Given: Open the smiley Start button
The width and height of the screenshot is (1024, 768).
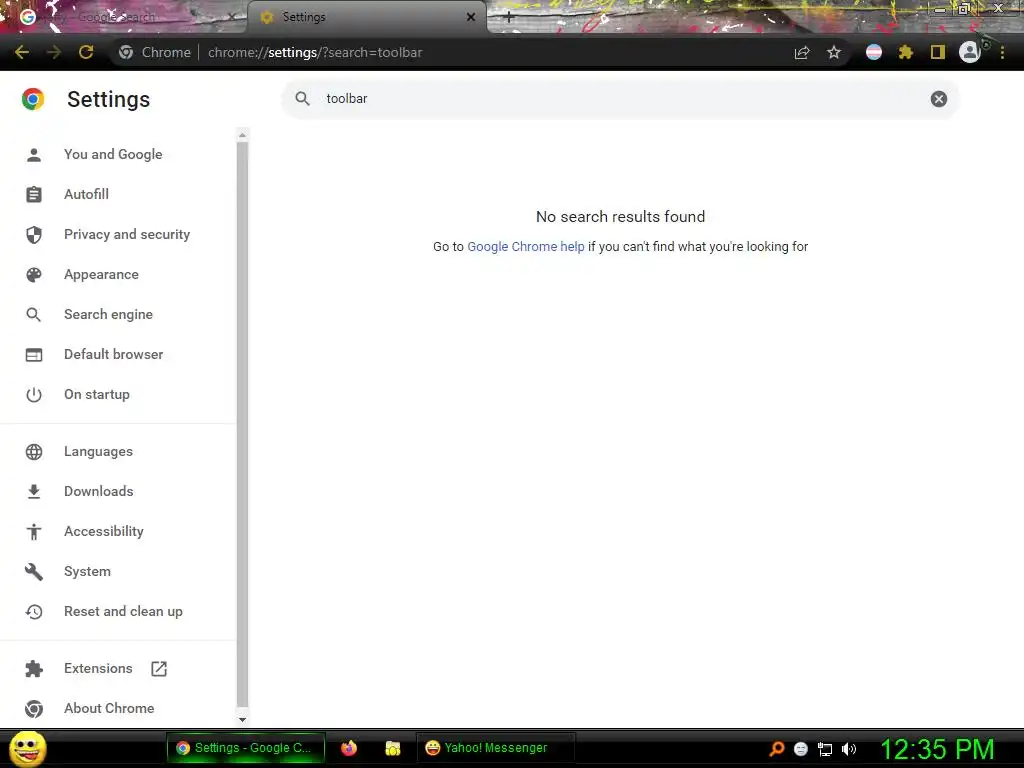Looking at the screenshot, I should click(27, 748).
